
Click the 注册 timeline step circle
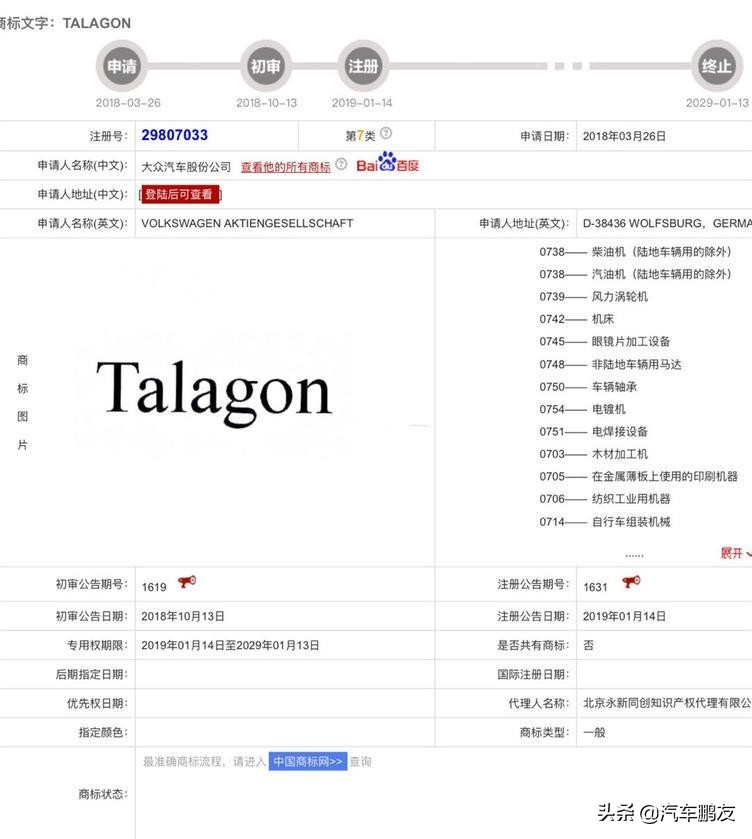[x=363, y=66]
